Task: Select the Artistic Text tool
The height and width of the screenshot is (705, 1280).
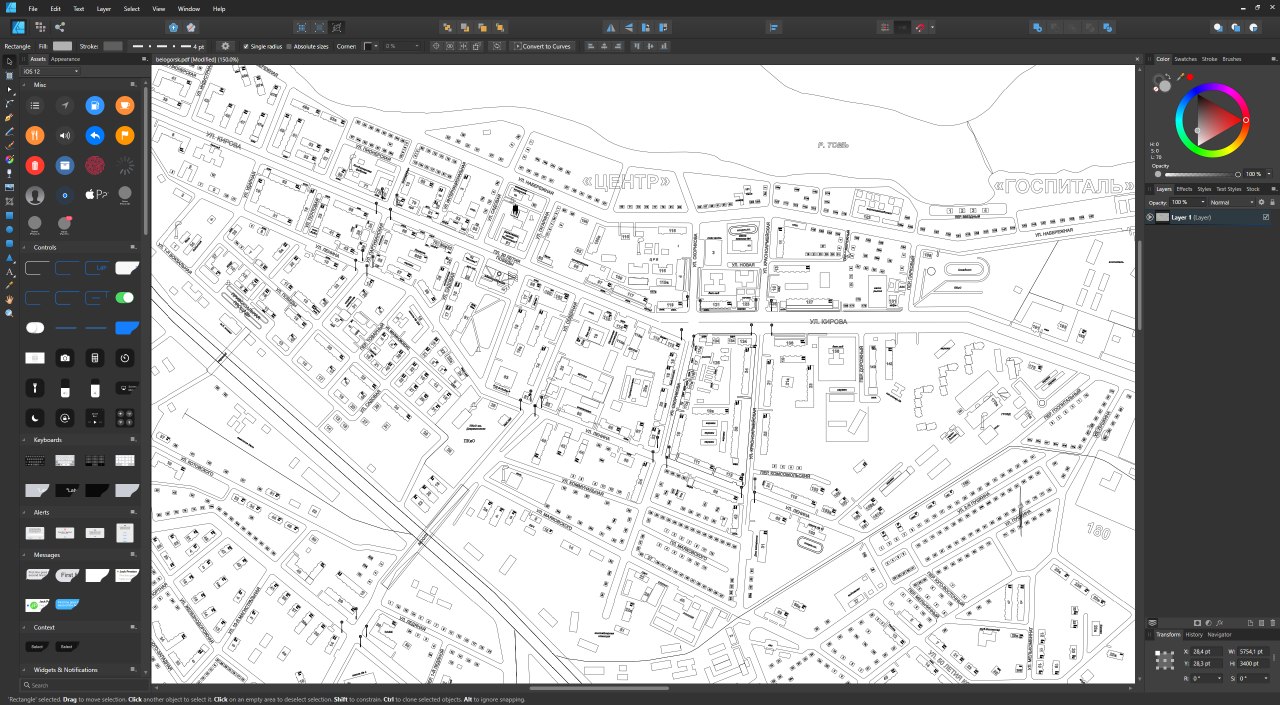Action: point(10,271)
